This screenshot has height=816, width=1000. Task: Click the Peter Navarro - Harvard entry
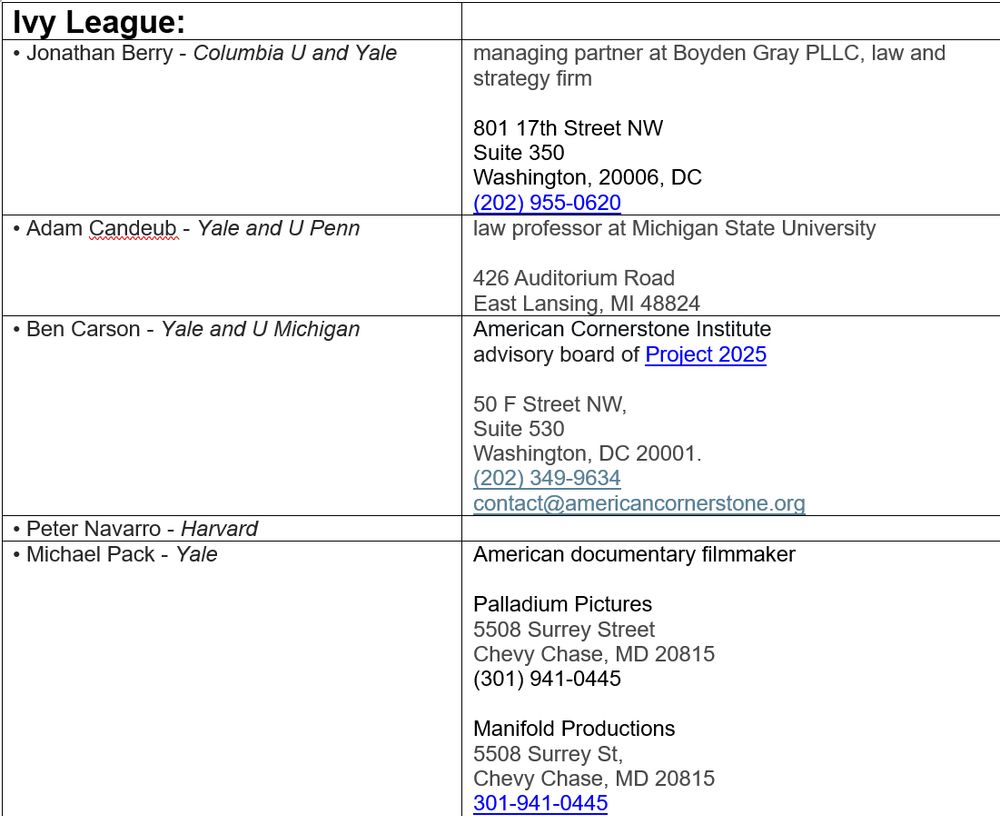tap(135, 529)
